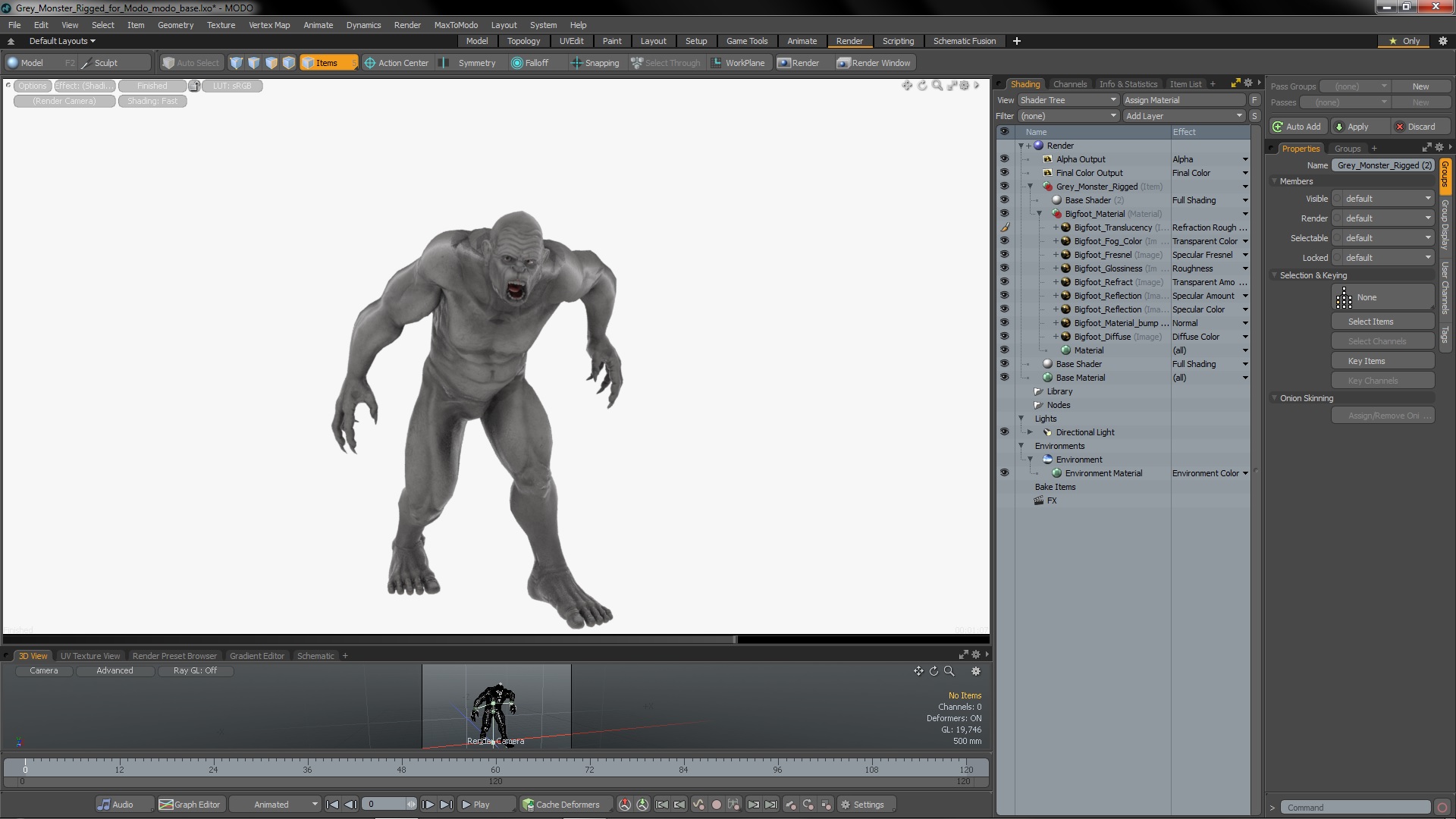Viewport: 1456px width, 819px height.
Task: Collapse Bigfoot_Material group
Action: (1039, 214)
